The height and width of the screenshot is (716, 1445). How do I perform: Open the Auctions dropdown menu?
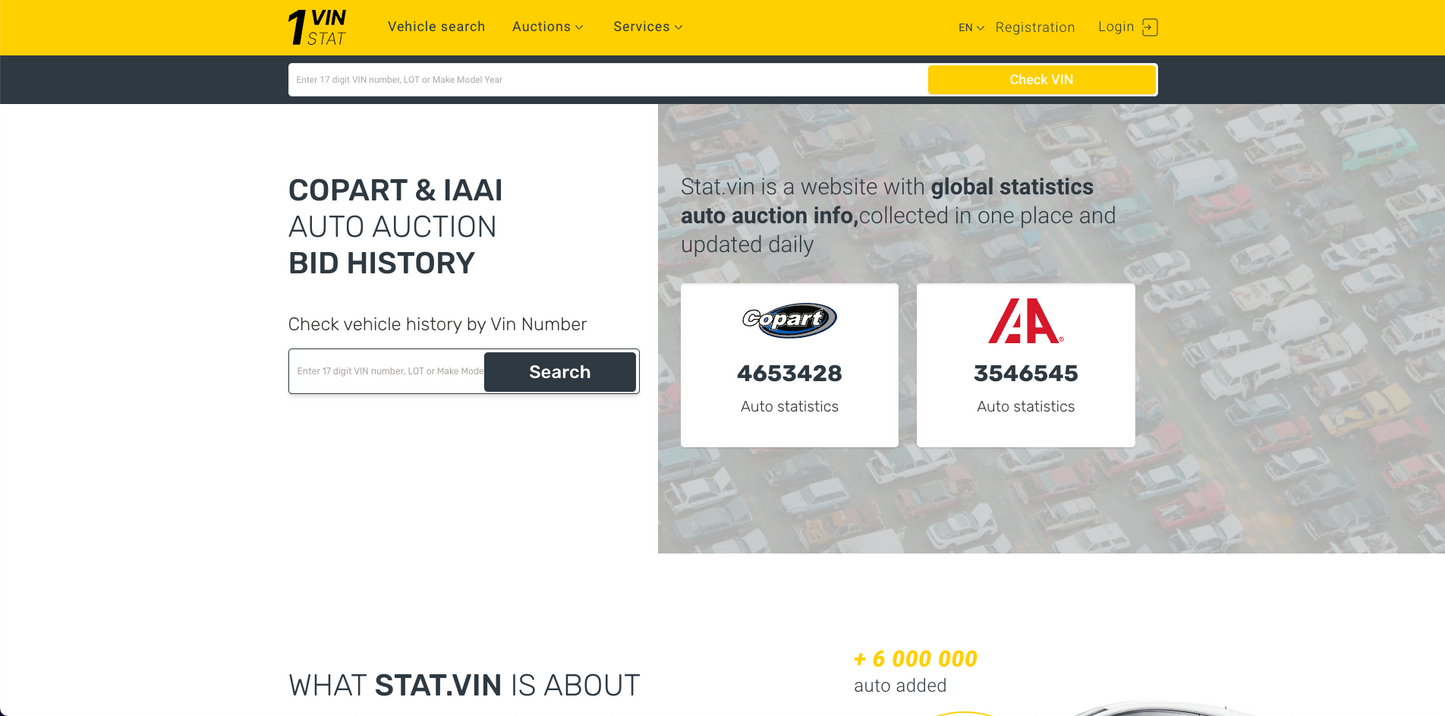pos(541,27)
